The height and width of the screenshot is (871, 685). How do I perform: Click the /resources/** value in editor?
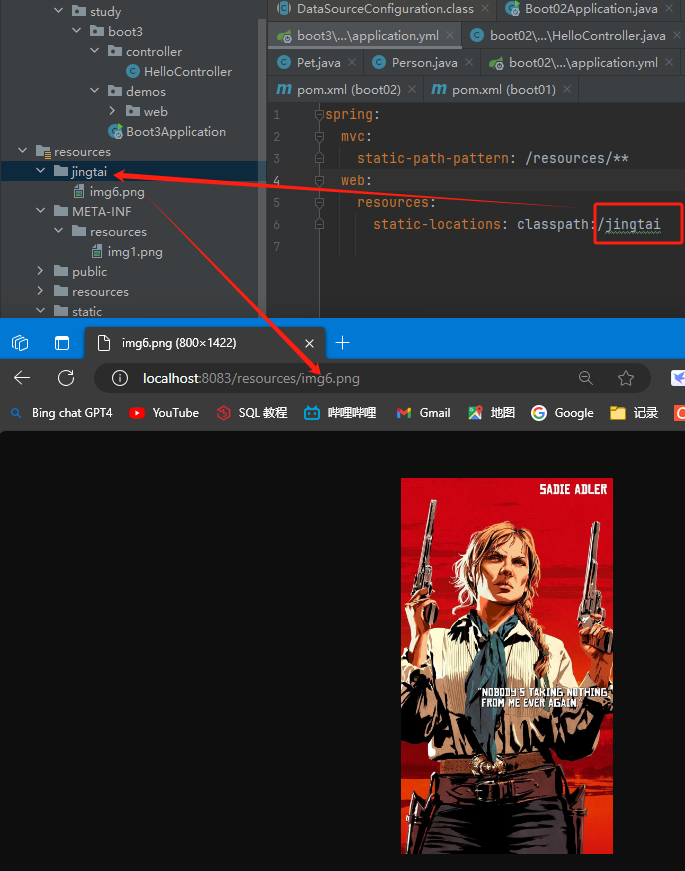pos(577,158)
